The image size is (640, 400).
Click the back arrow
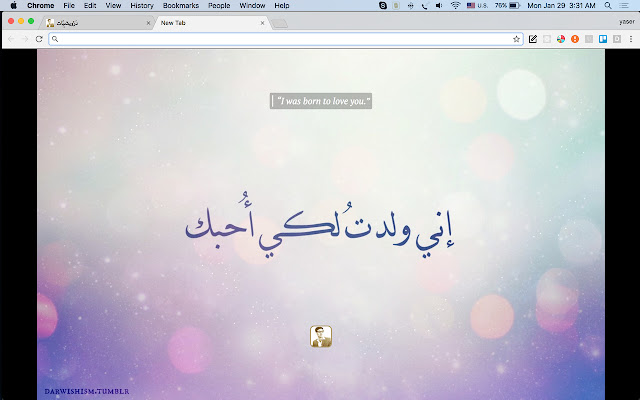11,39
